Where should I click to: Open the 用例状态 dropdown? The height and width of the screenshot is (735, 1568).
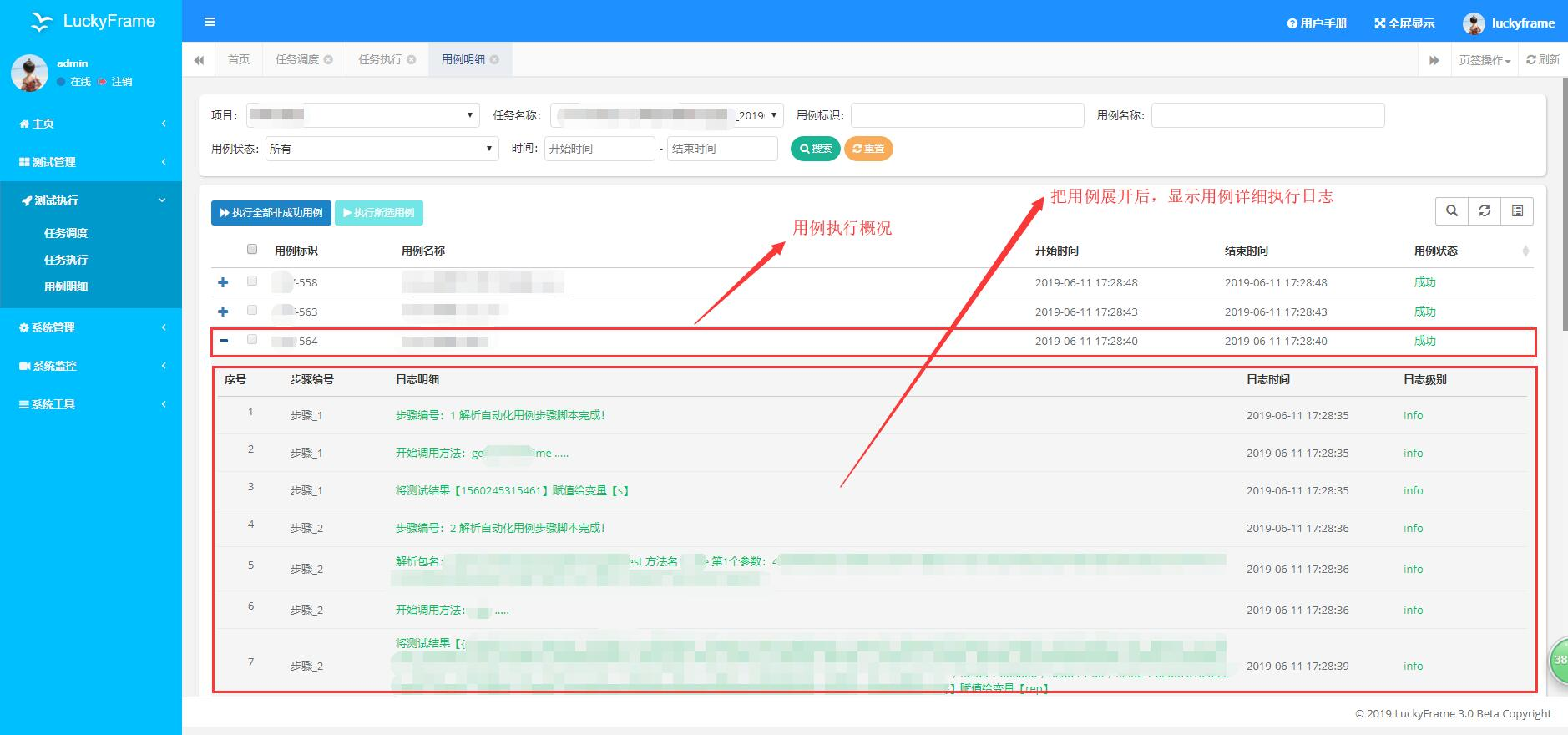tap(382, 149)
